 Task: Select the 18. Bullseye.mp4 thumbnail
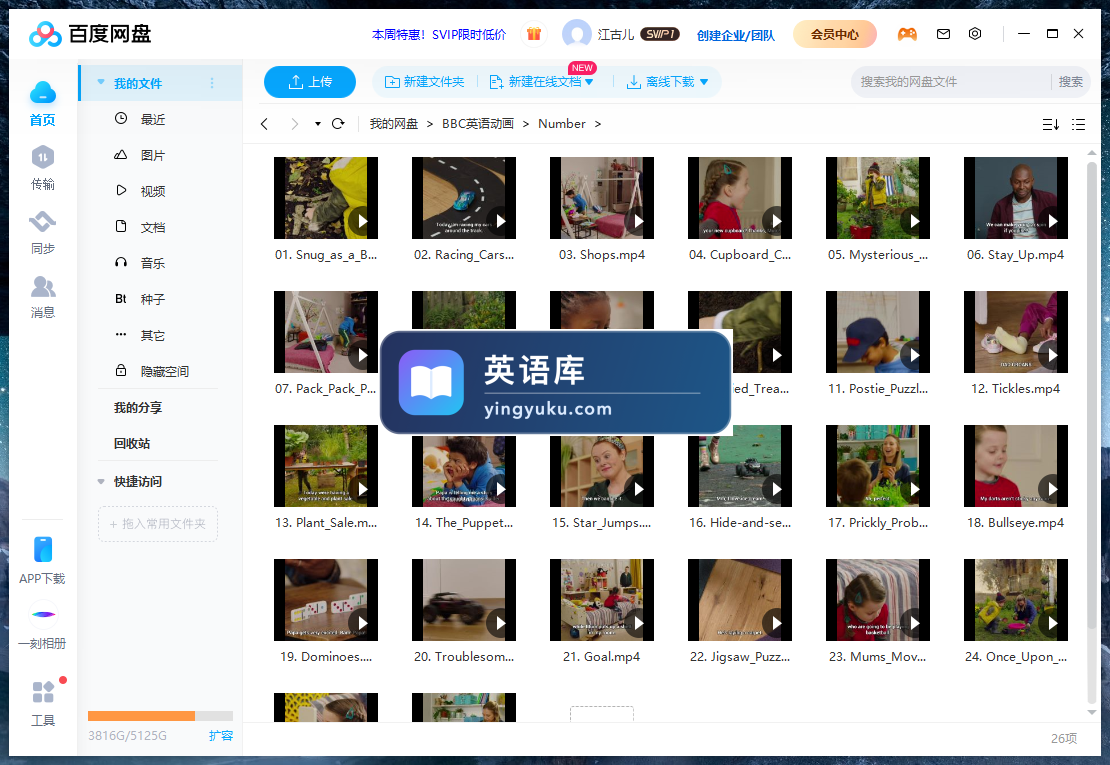[x=1015, y=466]
